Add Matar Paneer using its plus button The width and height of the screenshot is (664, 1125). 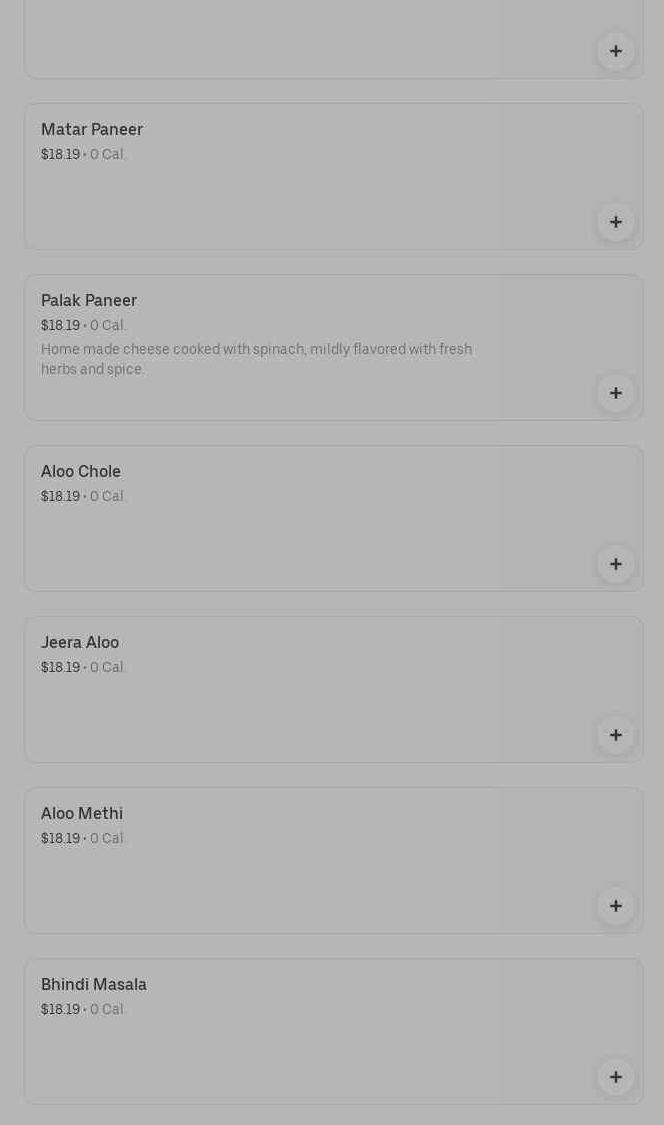point(616,222)
